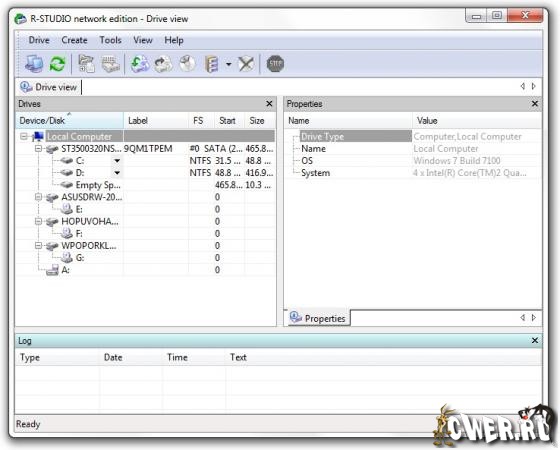The image size is (560, 450).
Task: Collapse the HOPUVOHA drive node
Action: pyautogui.click(x=39, y=221)
